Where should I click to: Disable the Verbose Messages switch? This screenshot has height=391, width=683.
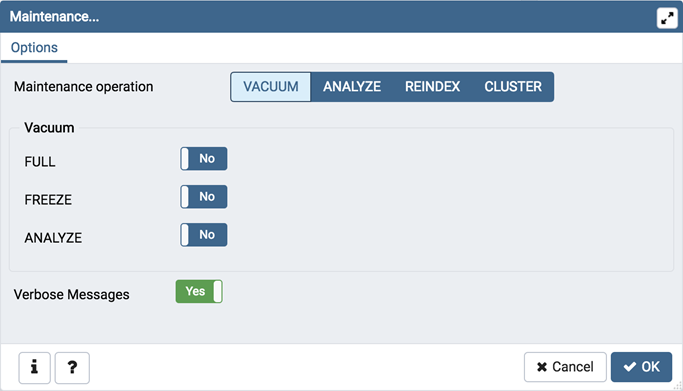pyautogui.click(x=199, y=291)
